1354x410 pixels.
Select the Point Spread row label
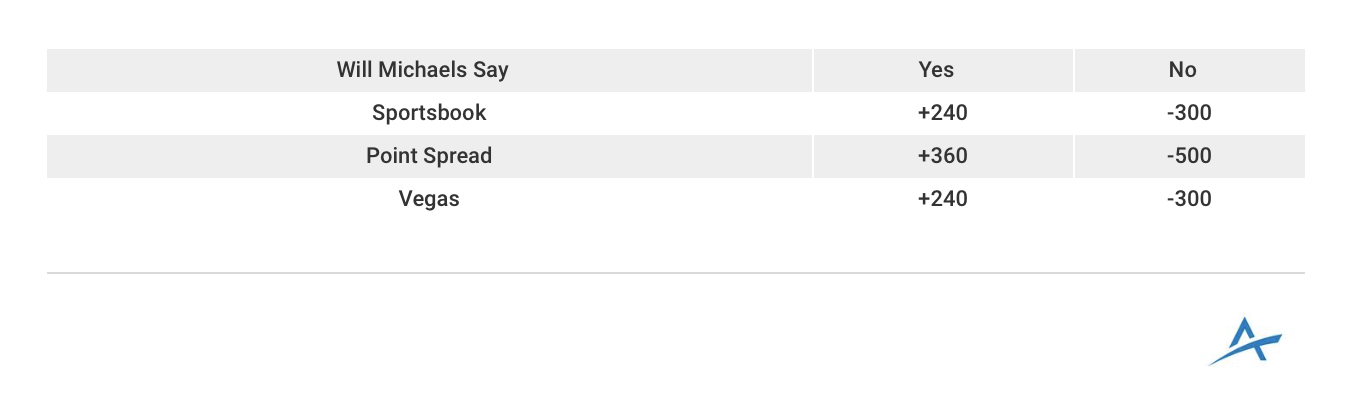429,156
